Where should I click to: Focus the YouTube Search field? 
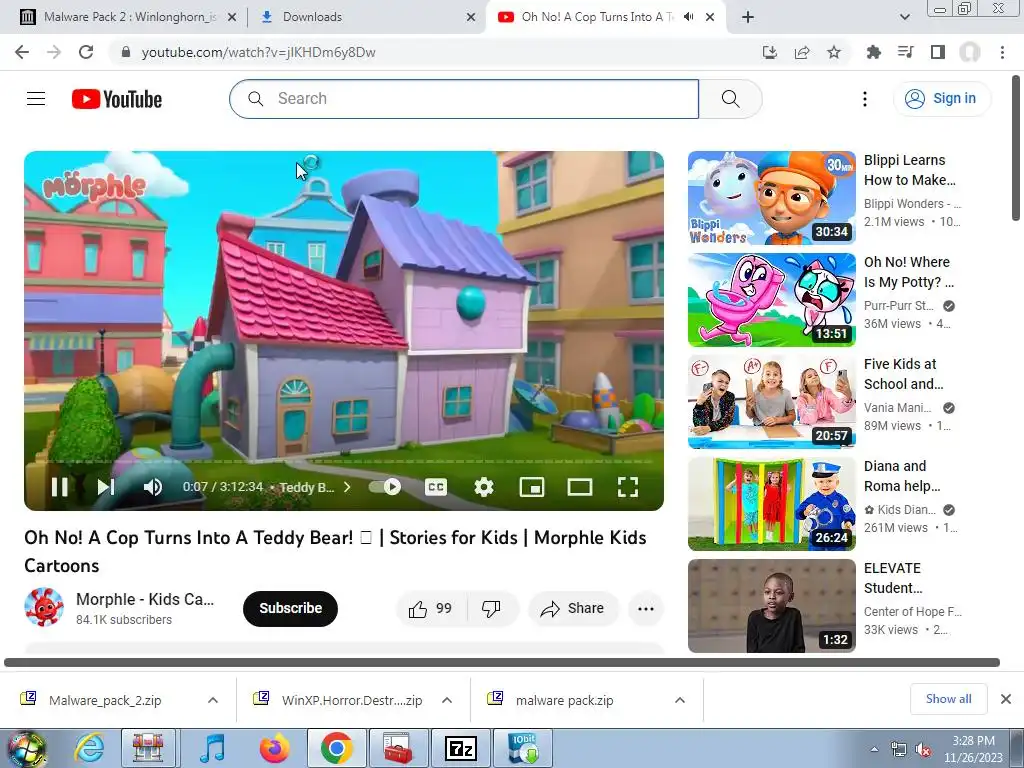(x=464, y=99)
